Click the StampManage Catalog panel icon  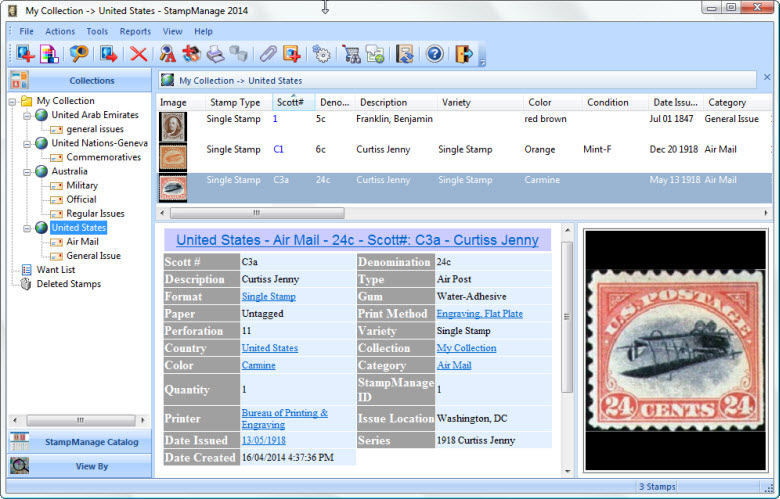pyautogui.click(x=19, y=441)
